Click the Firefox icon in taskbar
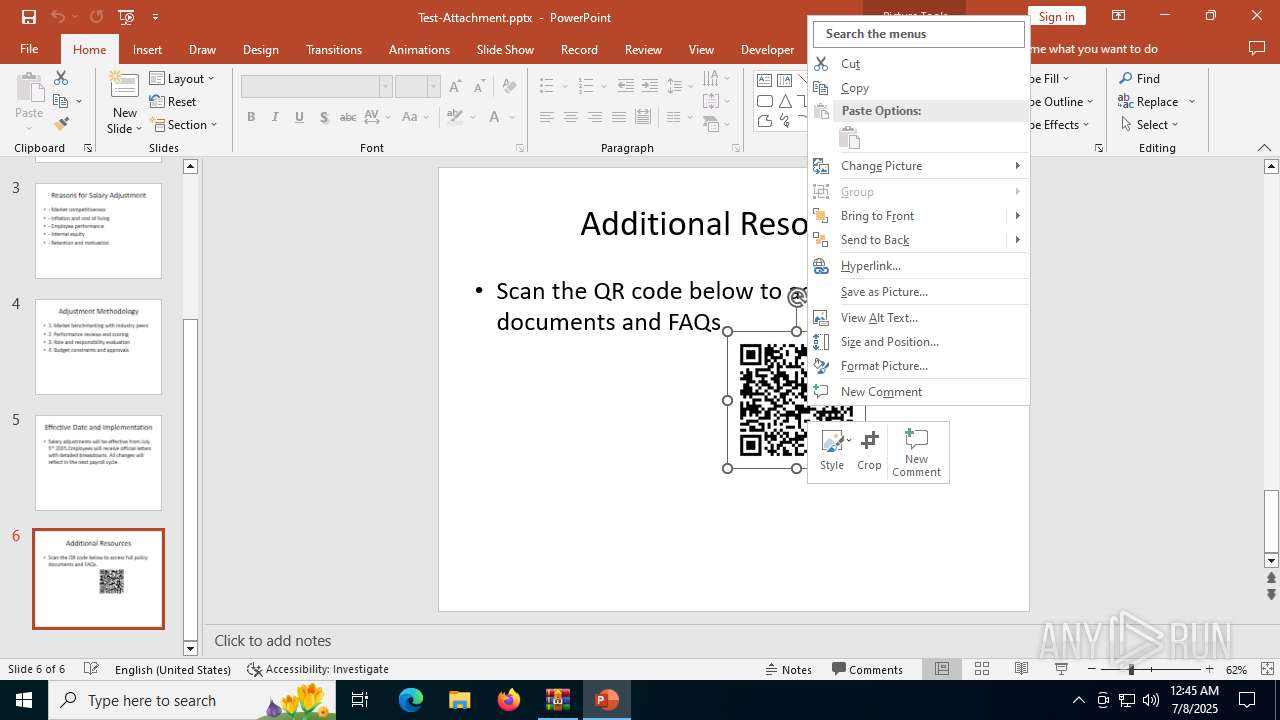This screenshot has height=720, width=1280. pos(509,700)
